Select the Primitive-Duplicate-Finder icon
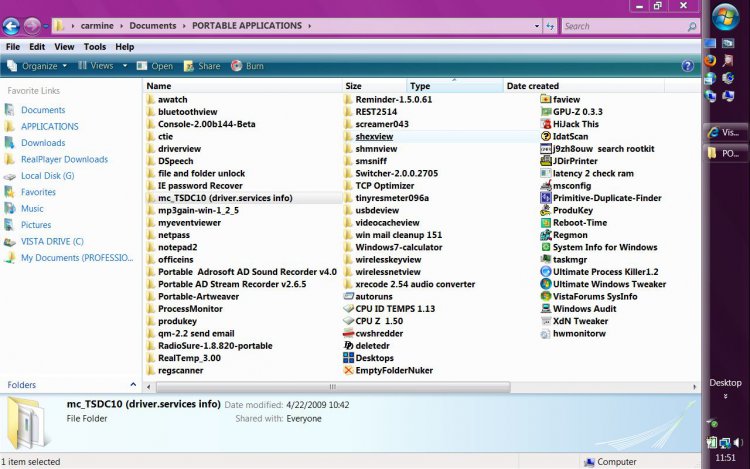The height and width of the screenshot is (469, 750). (x=545, y=198)
